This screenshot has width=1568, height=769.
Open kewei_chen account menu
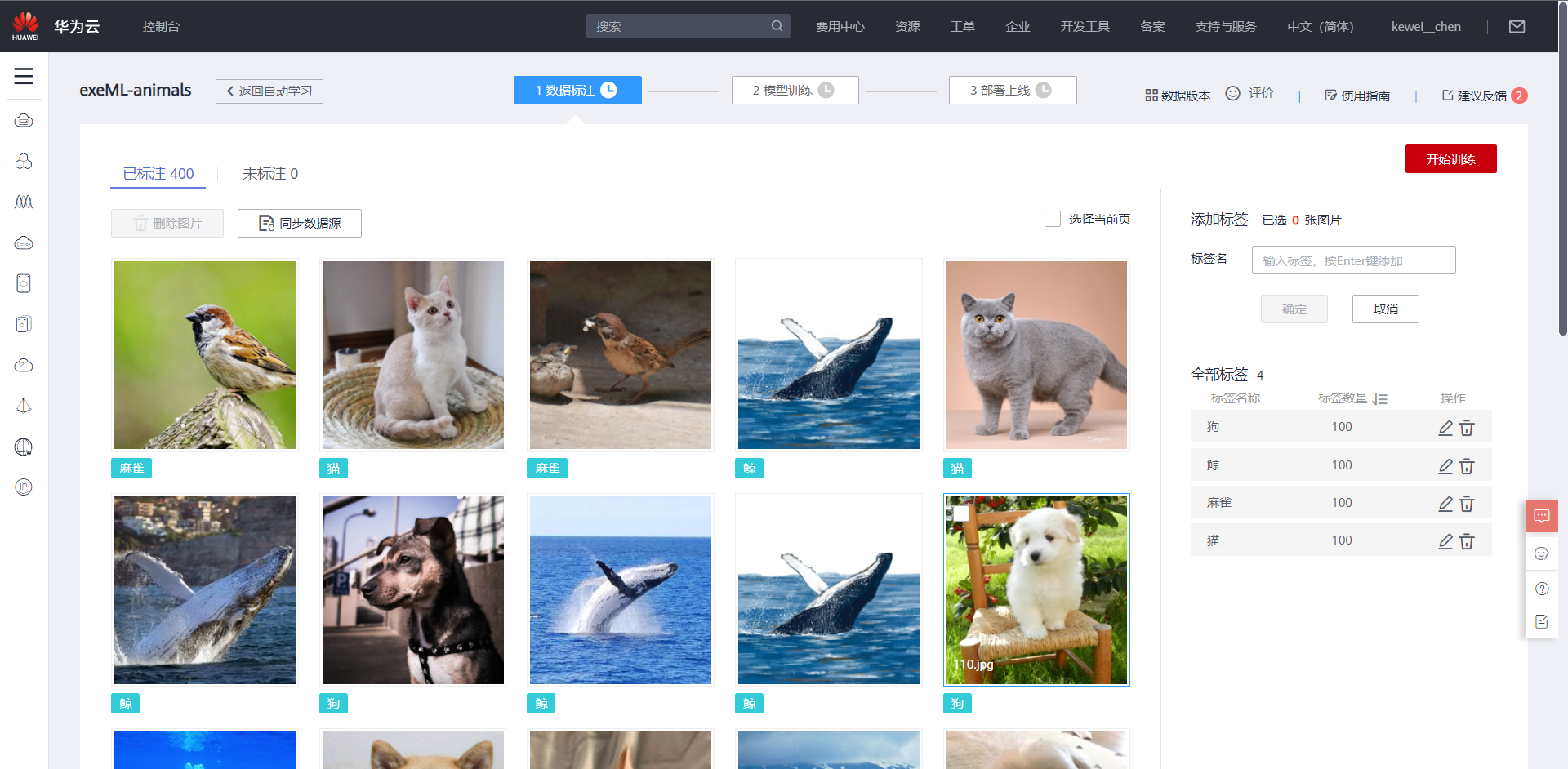click(x=1426, y=27)
